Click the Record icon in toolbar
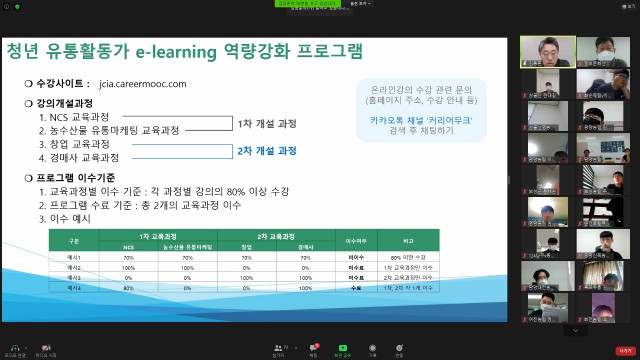This screenshot has width=640, height=360. [x=372, y=348]
